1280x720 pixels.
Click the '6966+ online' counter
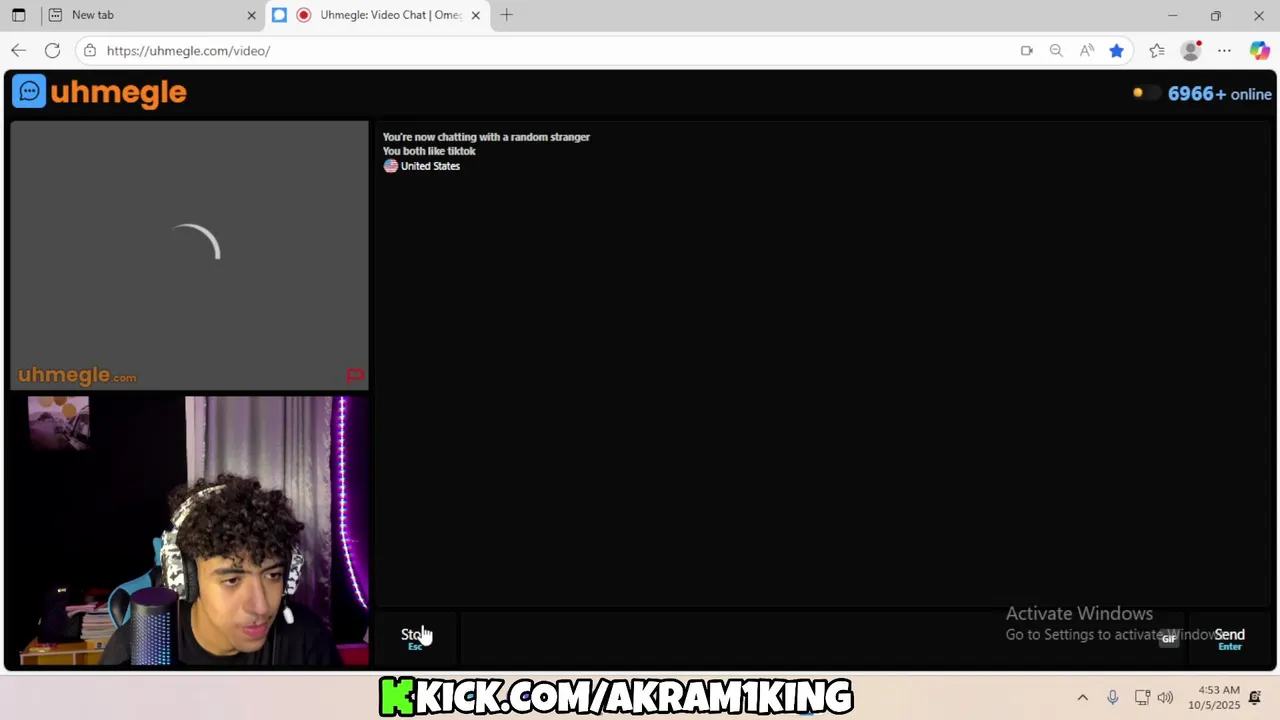click(1219, 94)
